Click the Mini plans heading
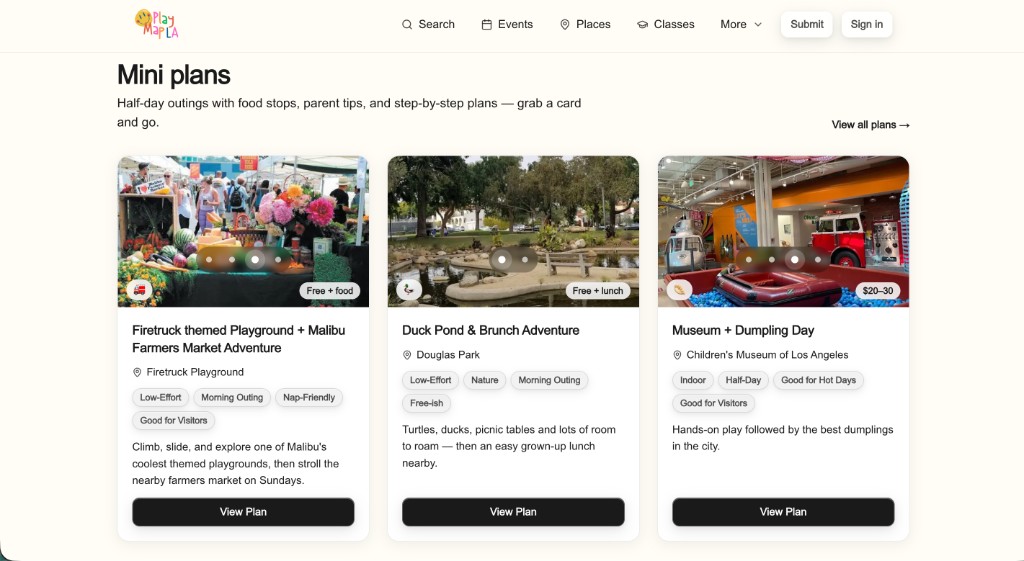1024x561 pixels. pos(174,75)
